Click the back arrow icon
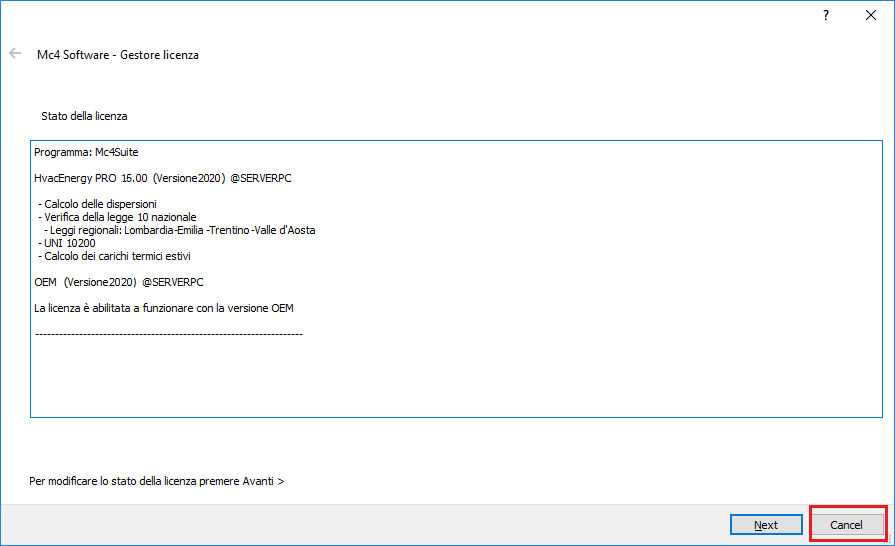Viewport: 895px width, 546px height. tap(15, 54)
